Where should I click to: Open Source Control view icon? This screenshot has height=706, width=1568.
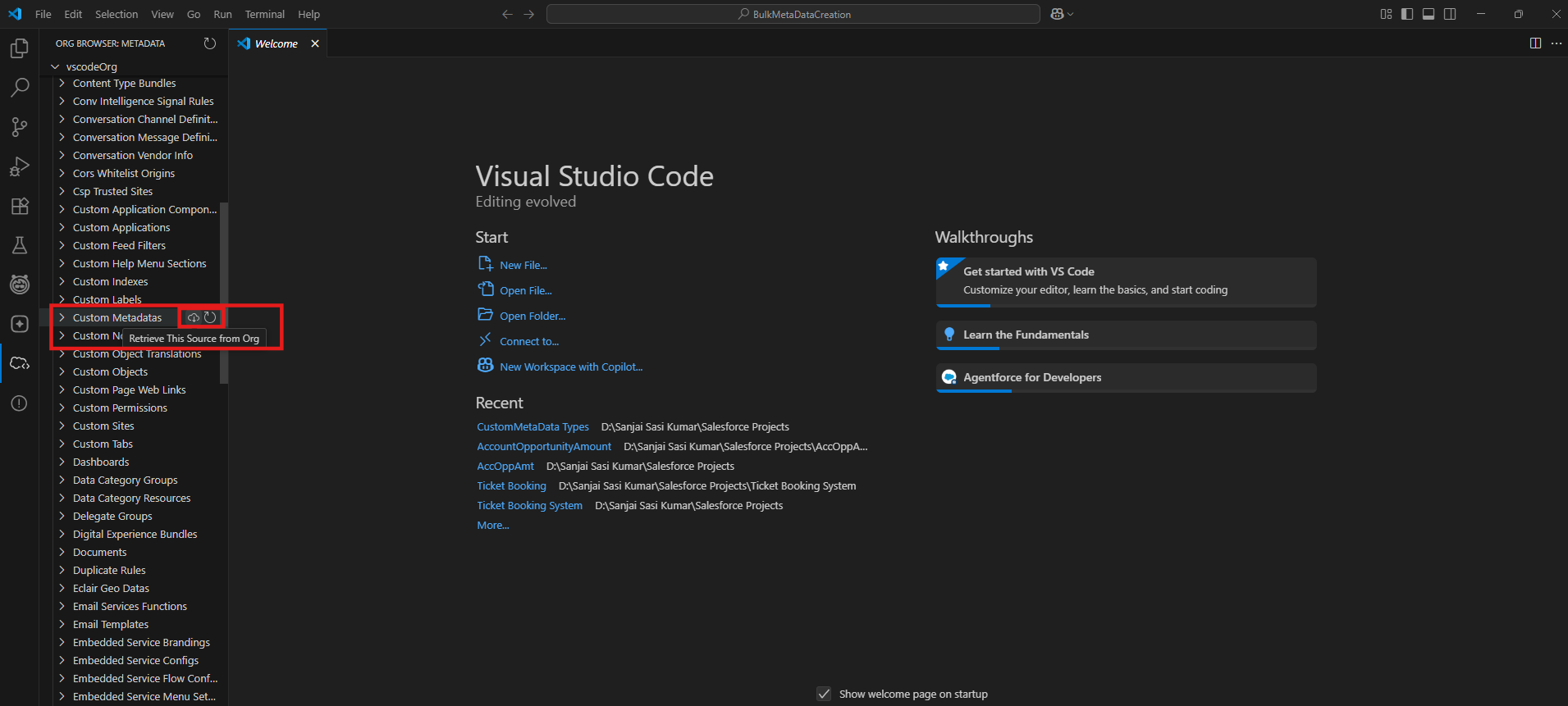click(20, 126)
